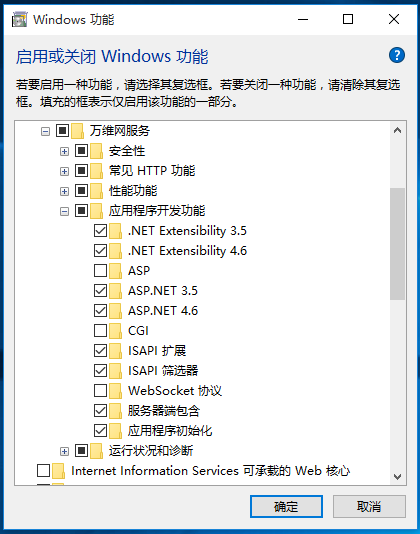This screenshot has width=420, height=534.
Task: Collapse the 应用程序开发功能 node
Action: 64,211
